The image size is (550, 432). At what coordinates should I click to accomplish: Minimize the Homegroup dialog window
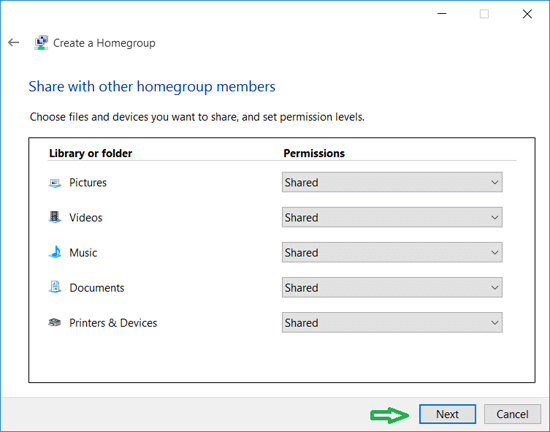(x=442, y=14)
